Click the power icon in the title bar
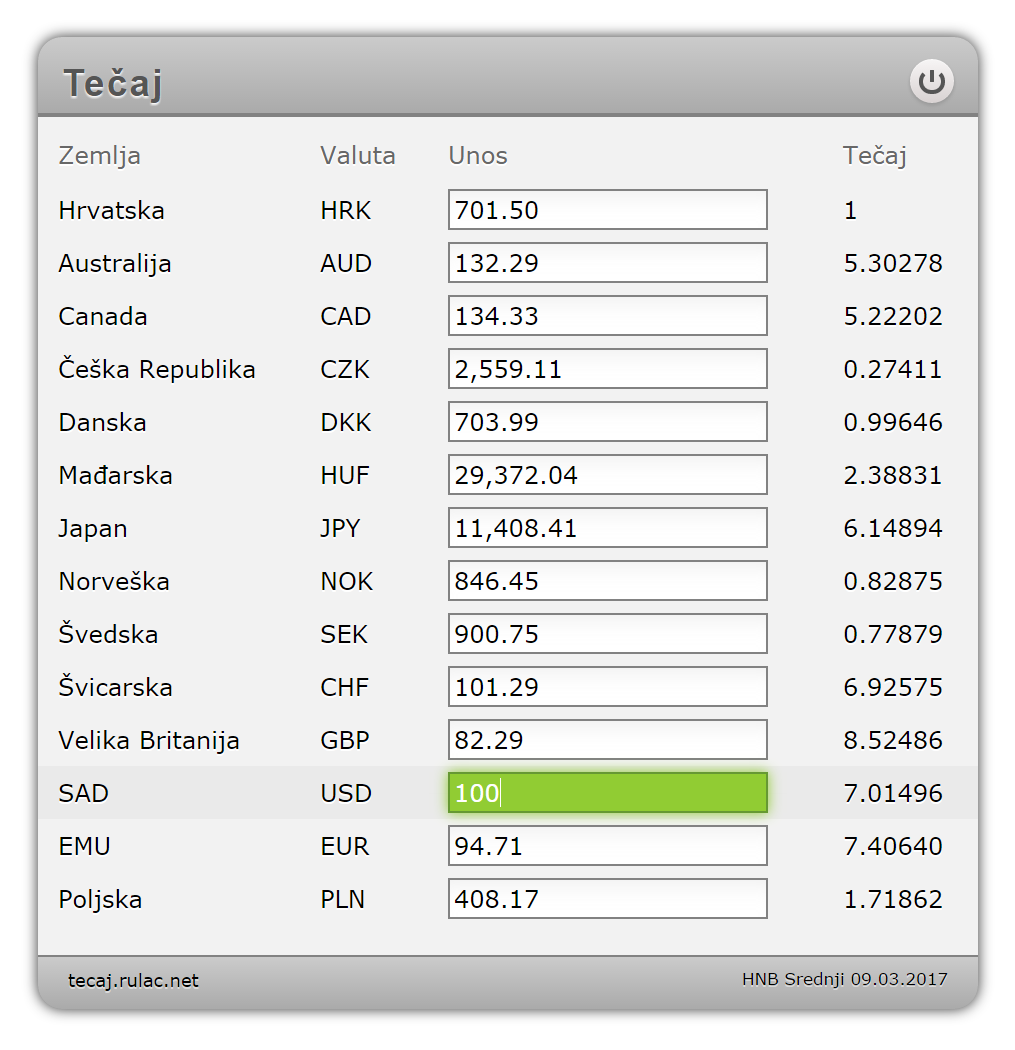1015x1050 pixels. click(x=932, y=82)
